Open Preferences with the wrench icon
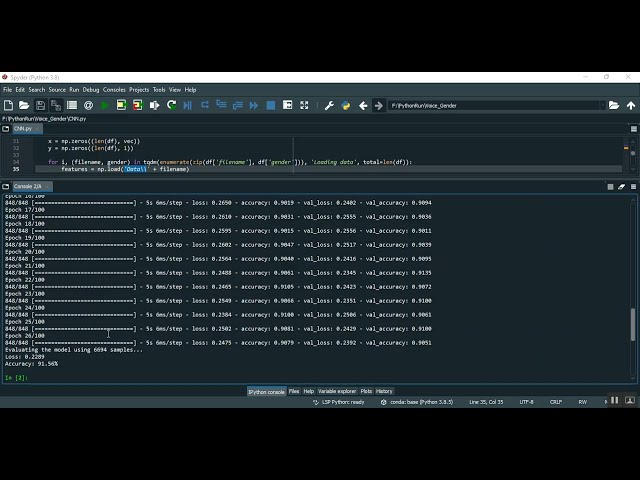Screen dimensions: 640x480 click(329, 105)
